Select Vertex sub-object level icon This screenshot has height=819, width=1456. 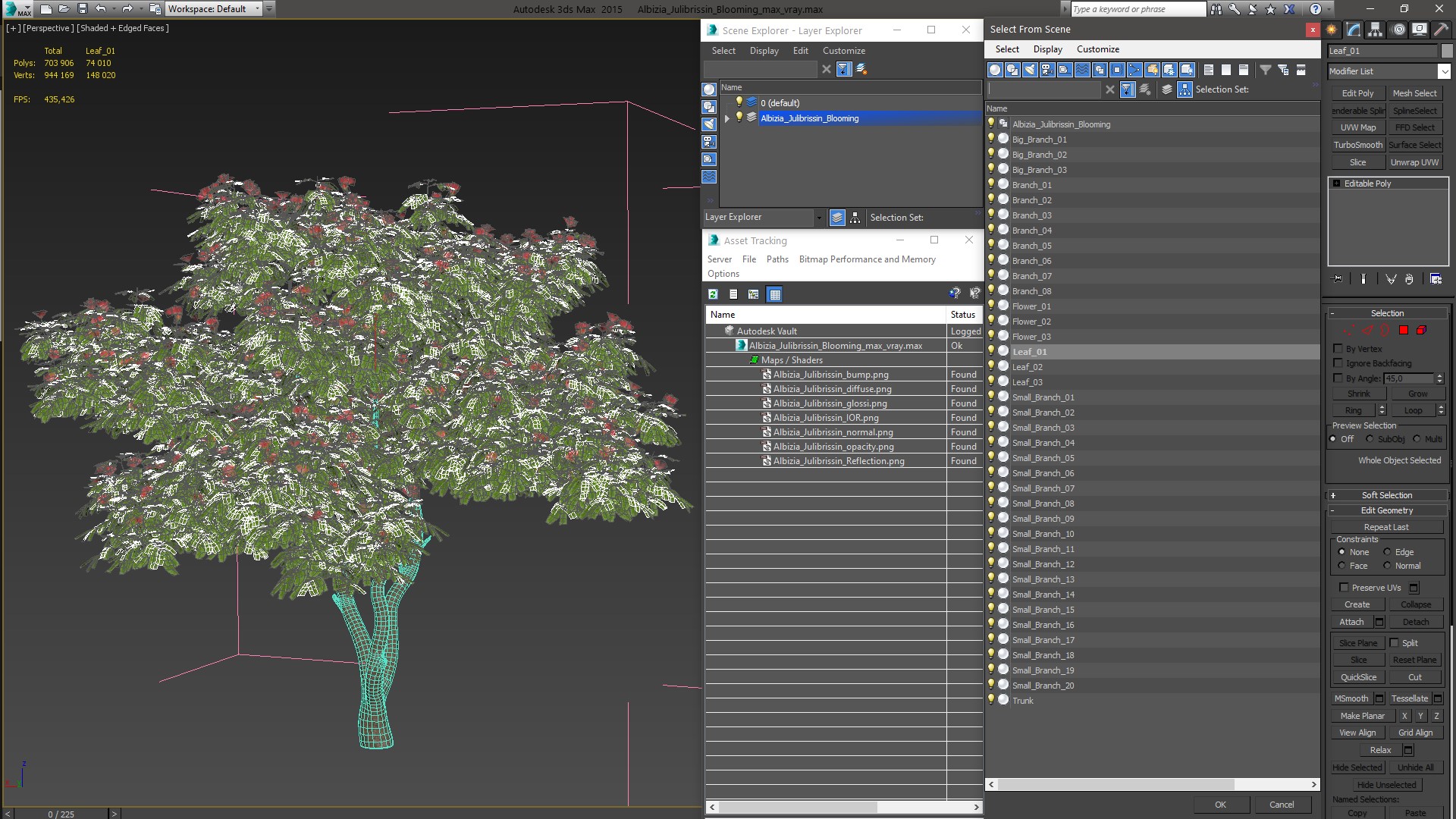(x=1349, y=330)
